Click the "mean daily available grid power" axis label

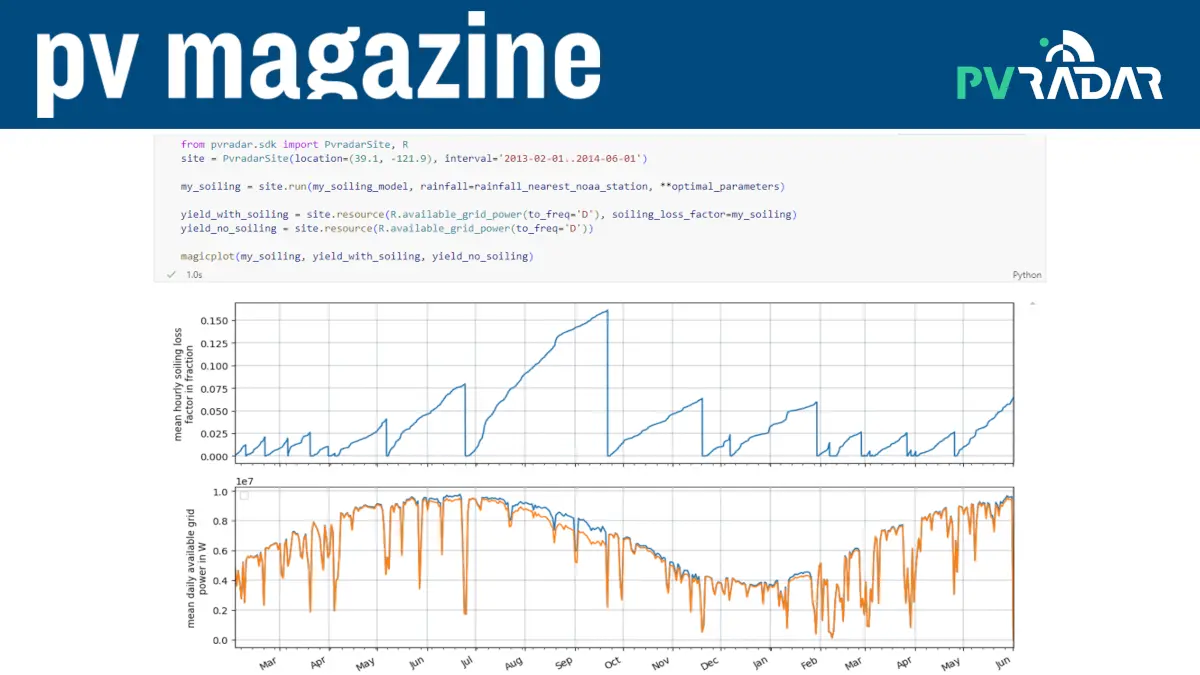pos(196,567)
